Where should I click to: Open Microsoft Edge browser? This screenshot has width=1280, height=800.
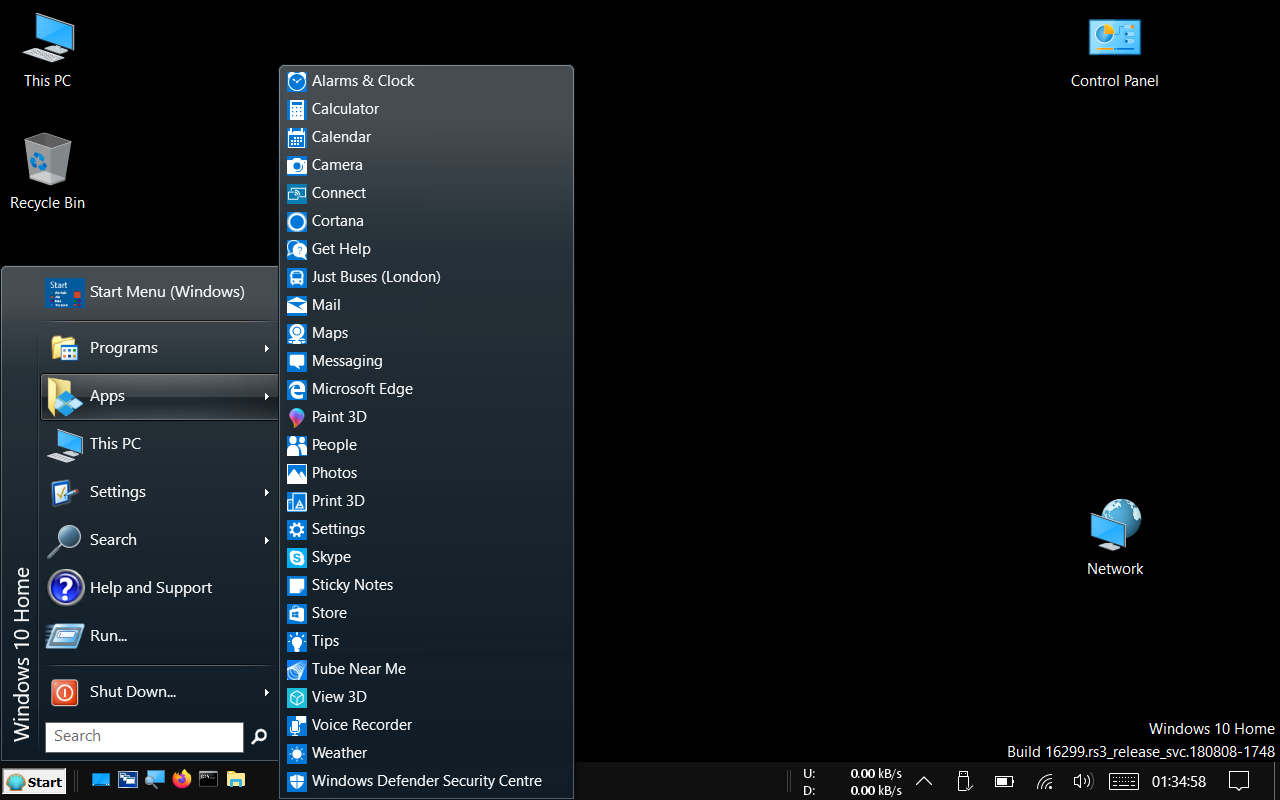(x=426, y=389)
